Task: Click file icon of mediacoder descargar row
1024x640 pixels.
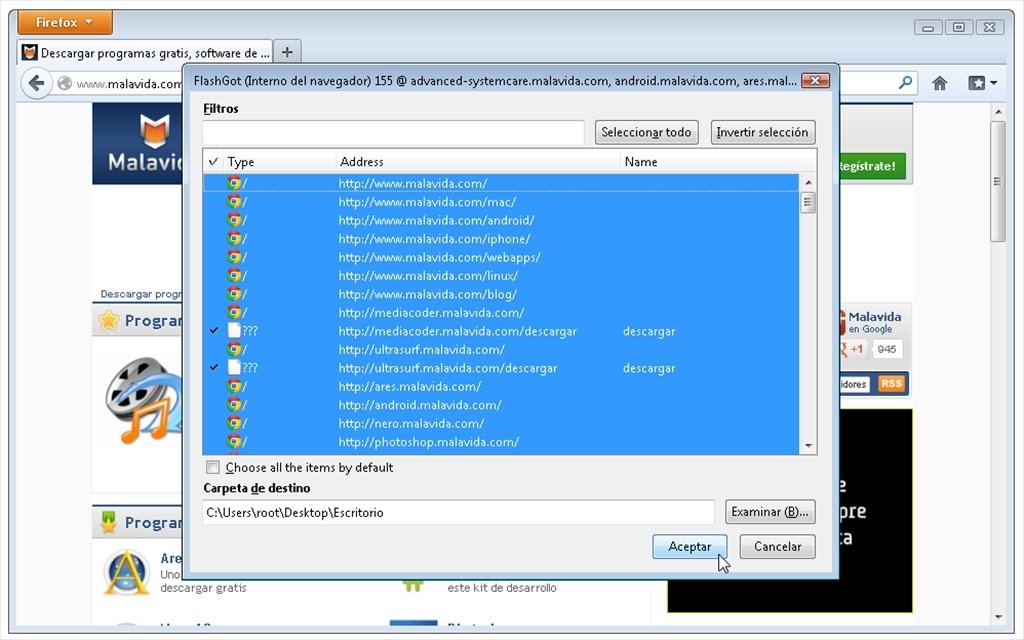Action: coord(234,330)
